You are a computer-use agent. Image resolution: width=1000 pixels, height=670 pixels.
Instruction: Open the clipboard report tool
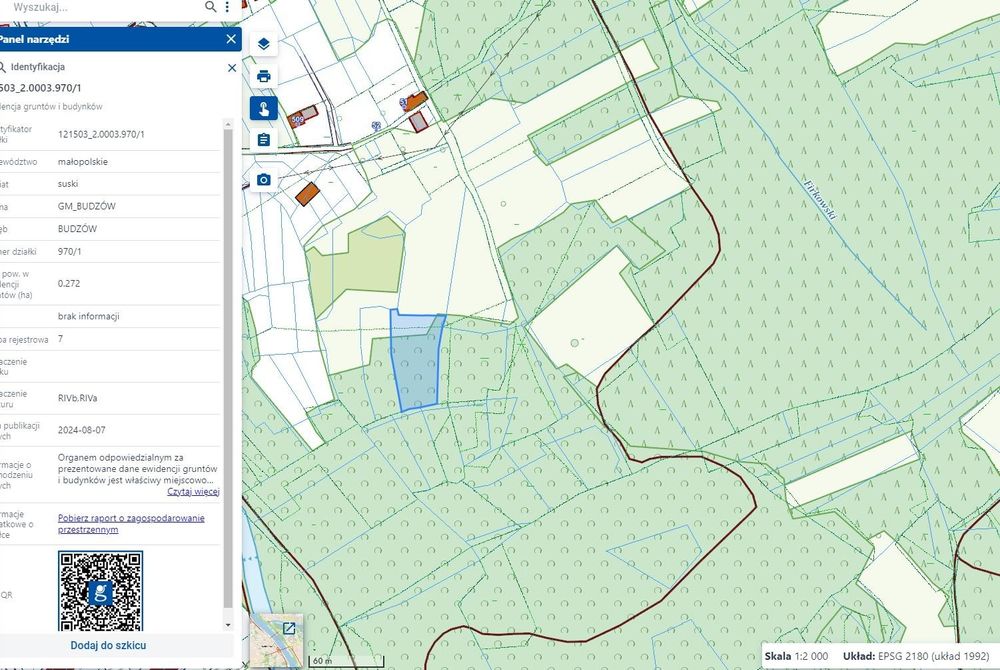point(263,140)
